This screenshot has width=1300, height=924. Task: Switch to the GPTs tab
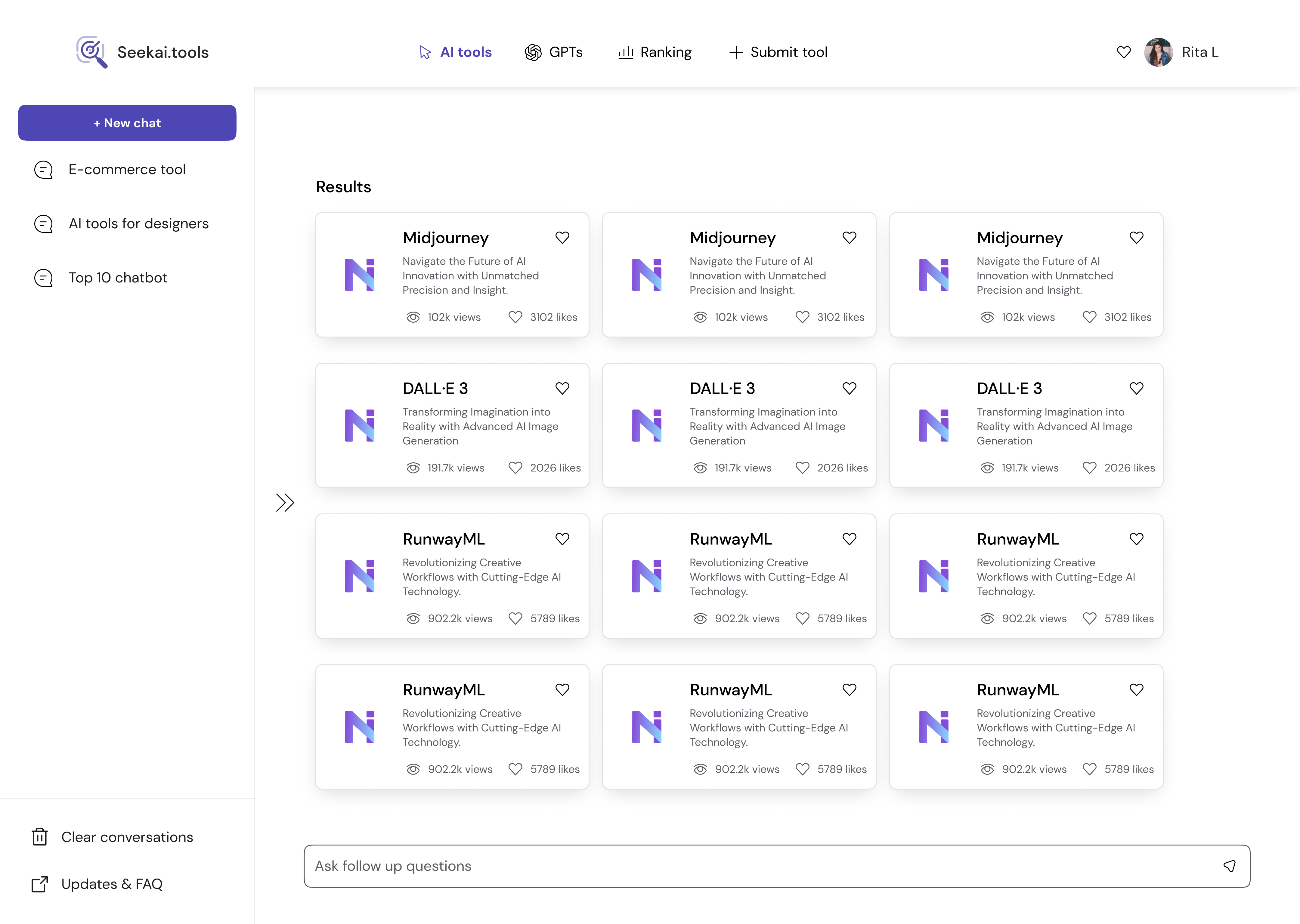554,52
